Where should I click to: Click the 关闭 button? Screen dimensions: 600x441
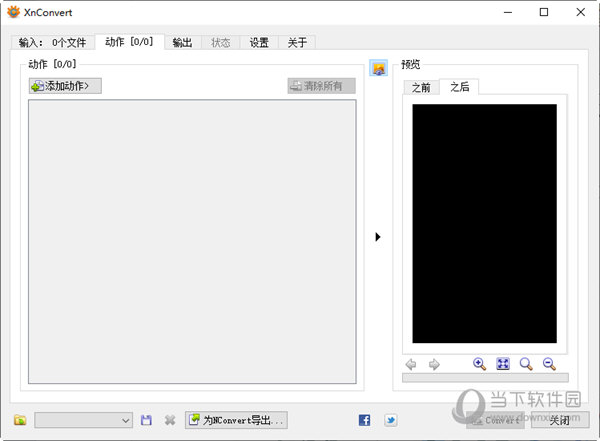(560, 420)
